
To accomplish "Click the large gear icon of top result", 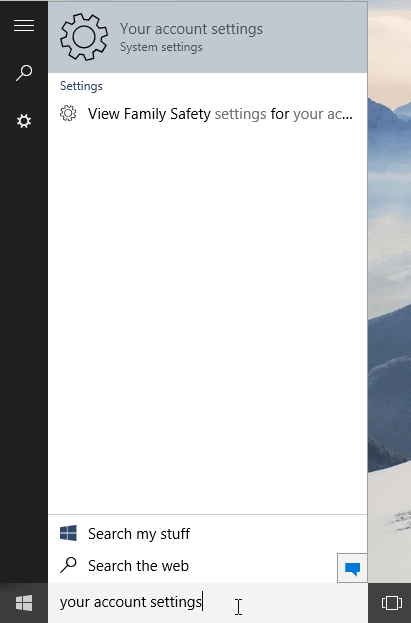I will [84, 37].
